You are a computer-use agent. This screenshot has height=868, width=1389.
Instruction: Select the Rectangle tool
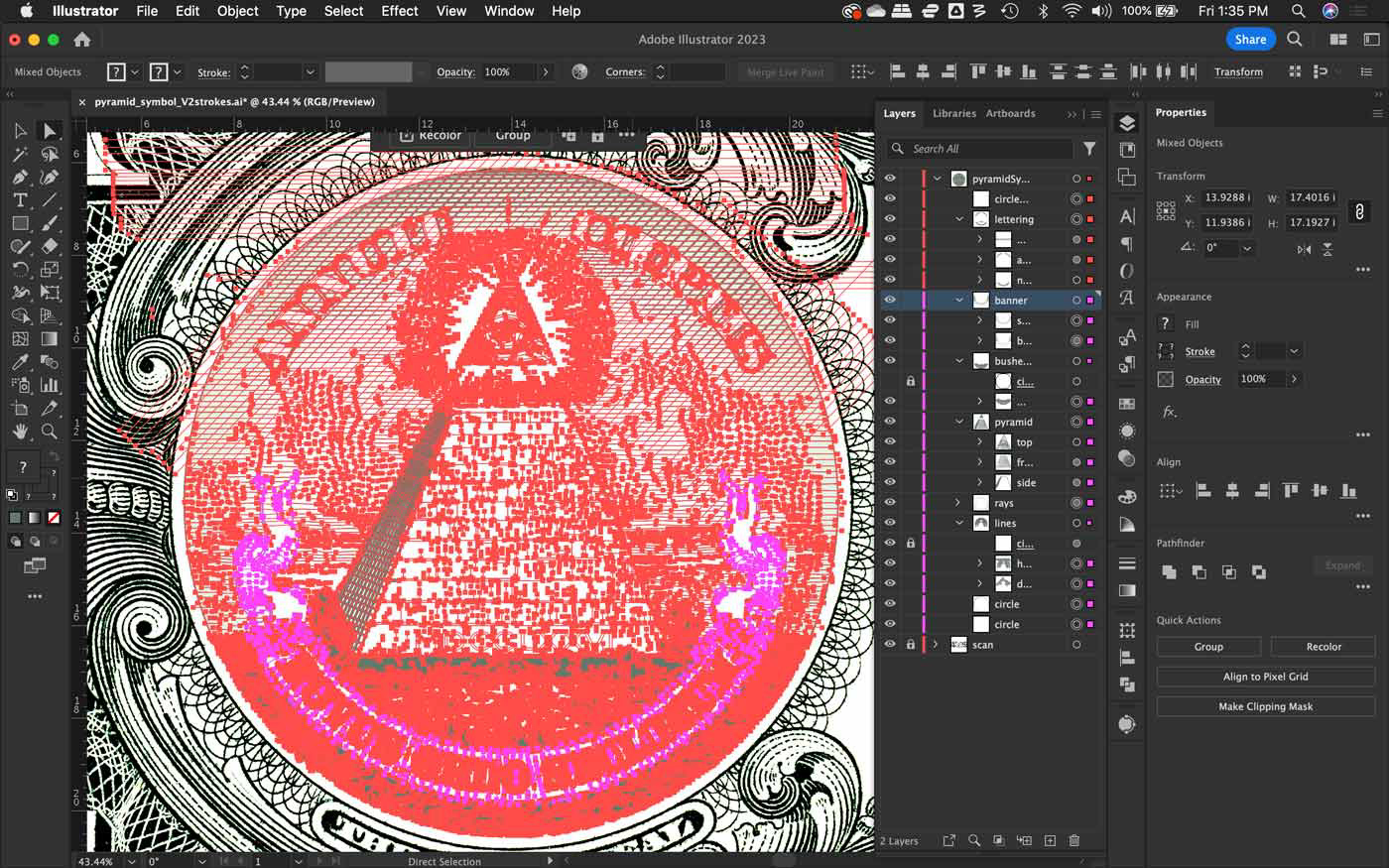20,223
